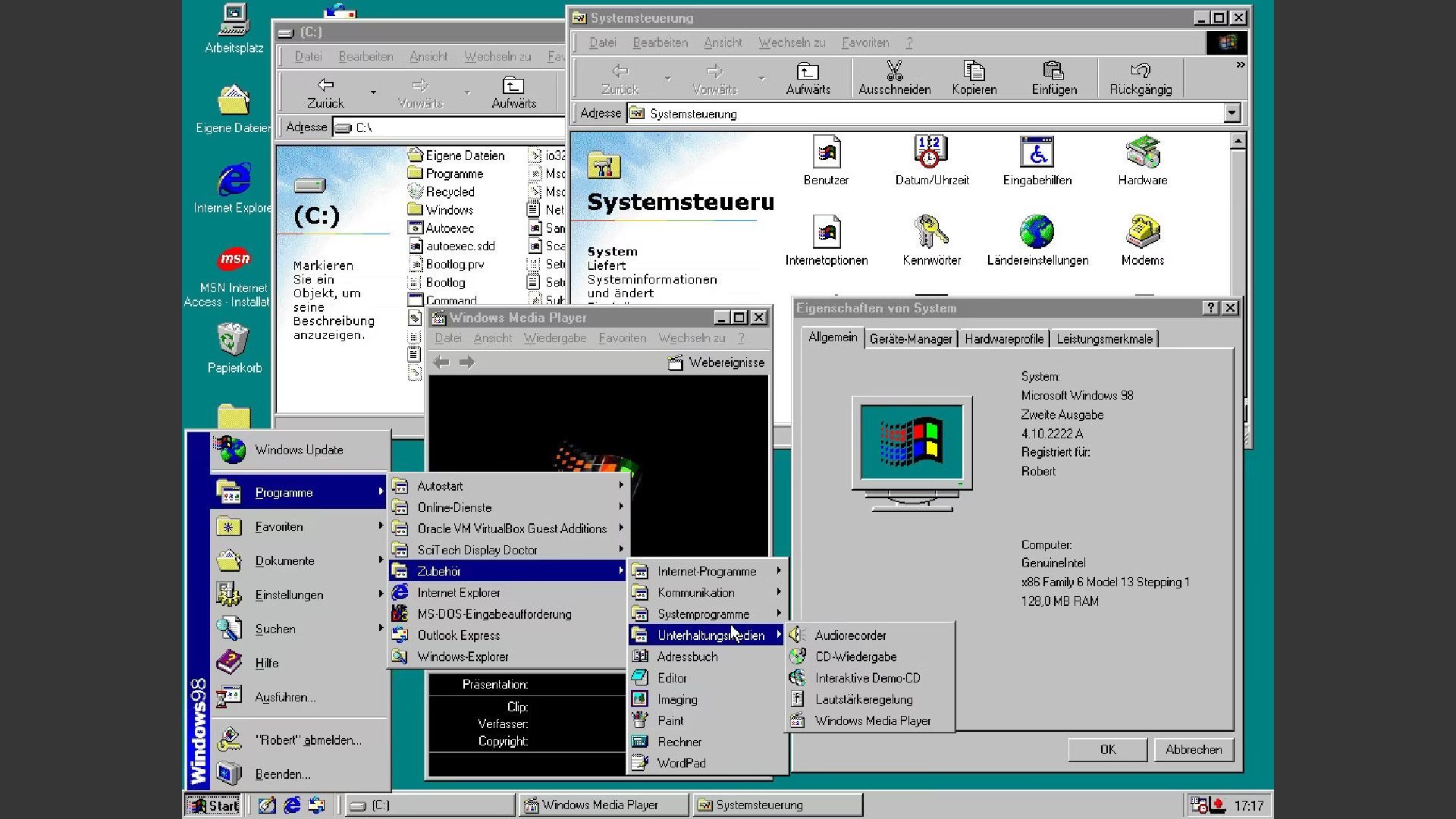Click the Start button on the taskbar

click(213, 805)
